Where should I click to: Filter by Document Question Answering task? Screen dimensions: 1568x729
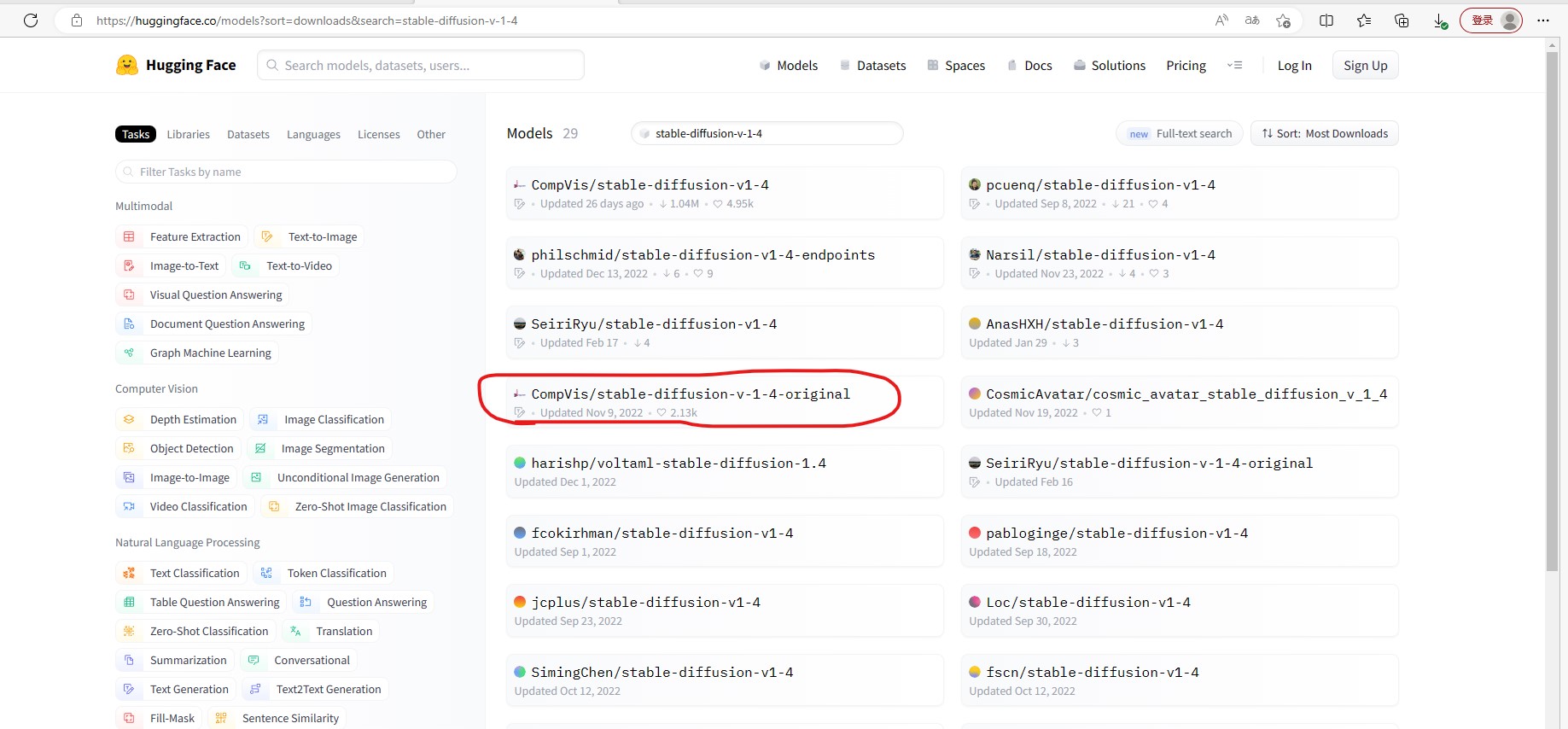click(213, 324)
